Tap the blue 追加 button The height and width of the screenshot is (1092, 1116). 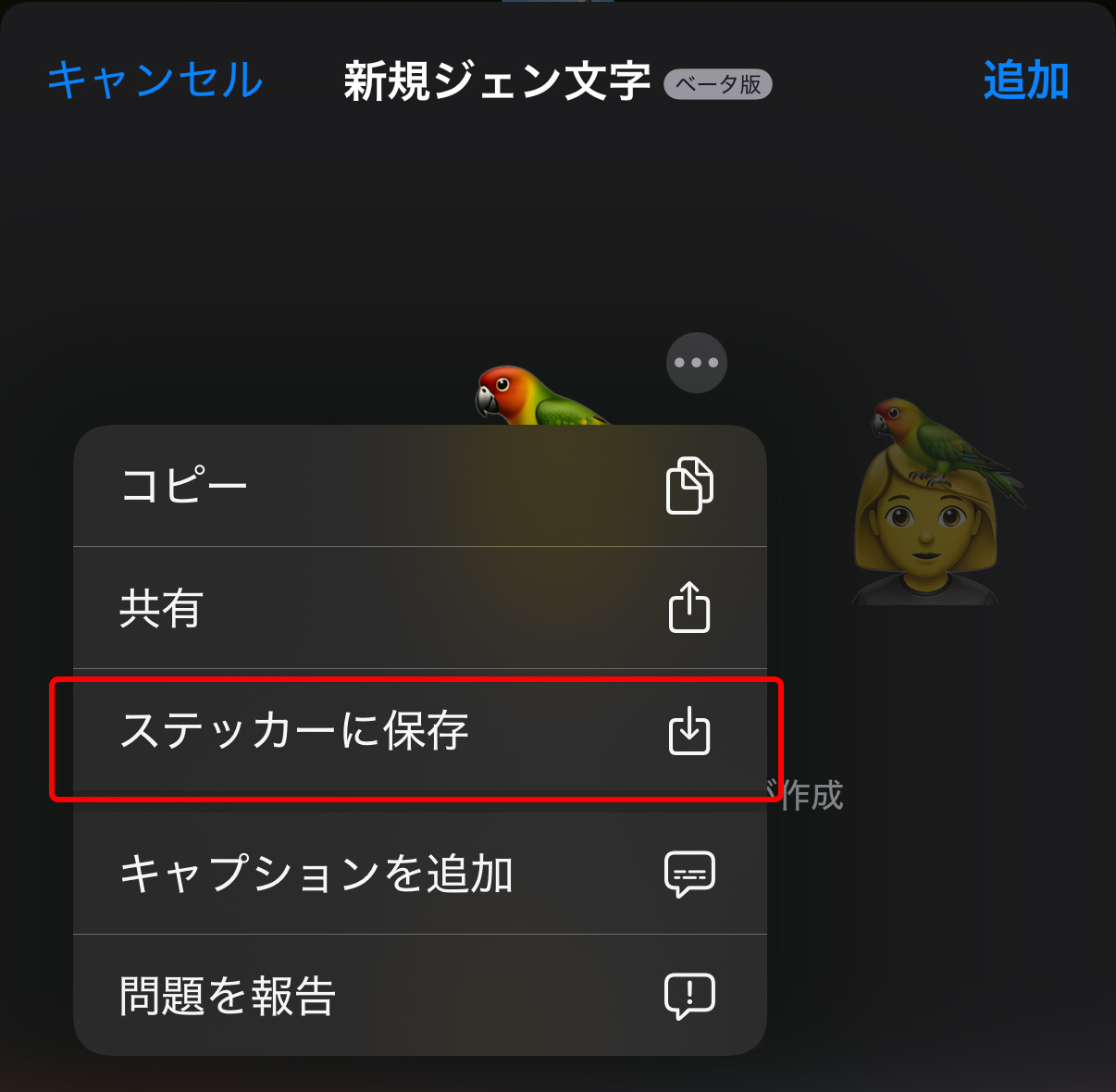[x=1026, y=81]
